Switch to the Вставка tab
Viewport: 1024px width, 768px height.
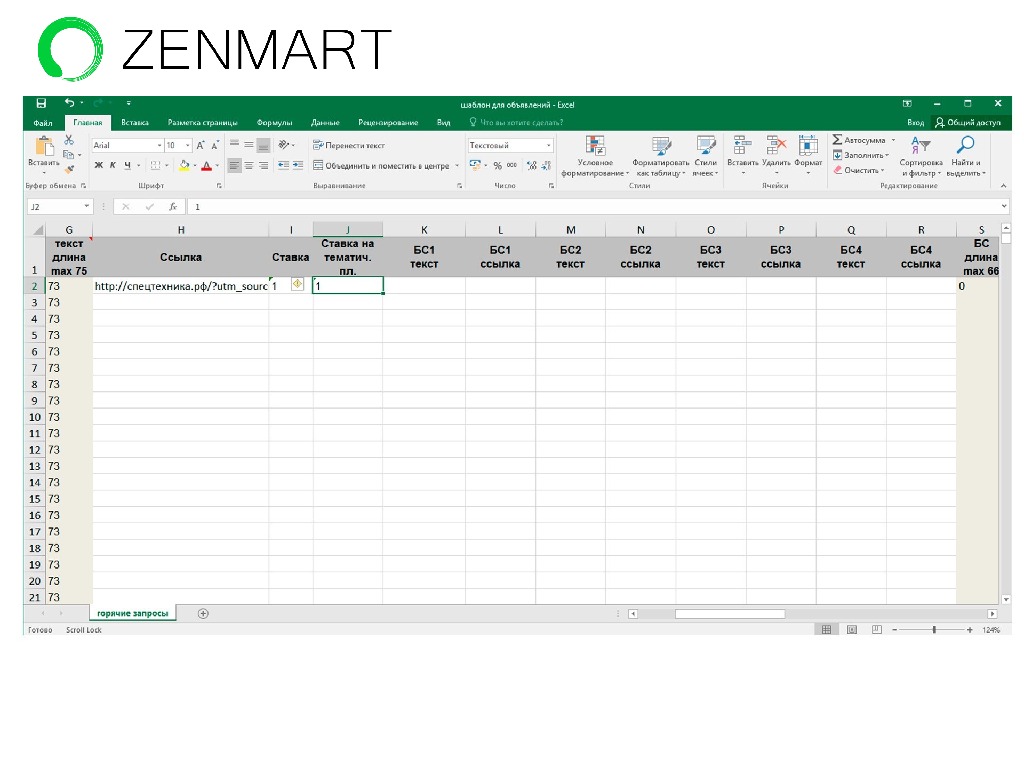coord(135,123)
